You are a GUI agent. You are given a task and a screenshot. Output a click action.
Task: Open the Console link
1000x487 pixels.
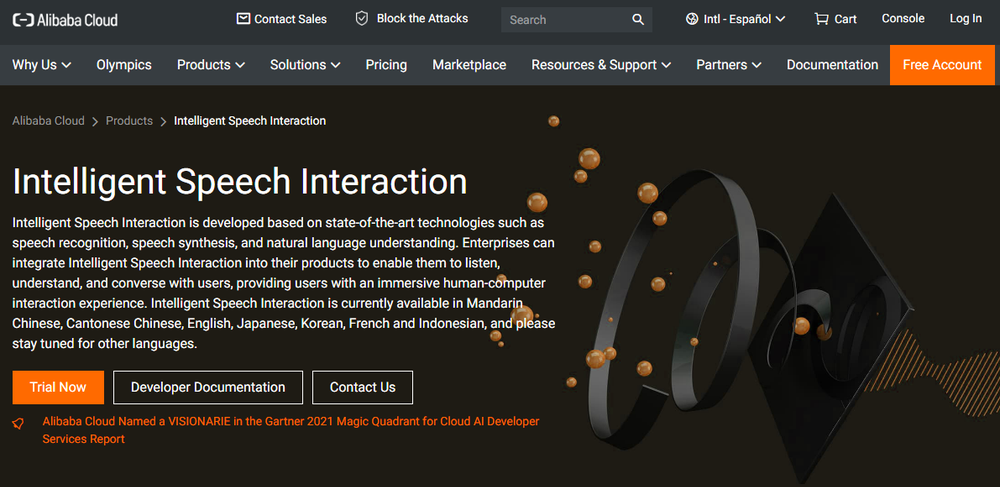coord(903,18)
